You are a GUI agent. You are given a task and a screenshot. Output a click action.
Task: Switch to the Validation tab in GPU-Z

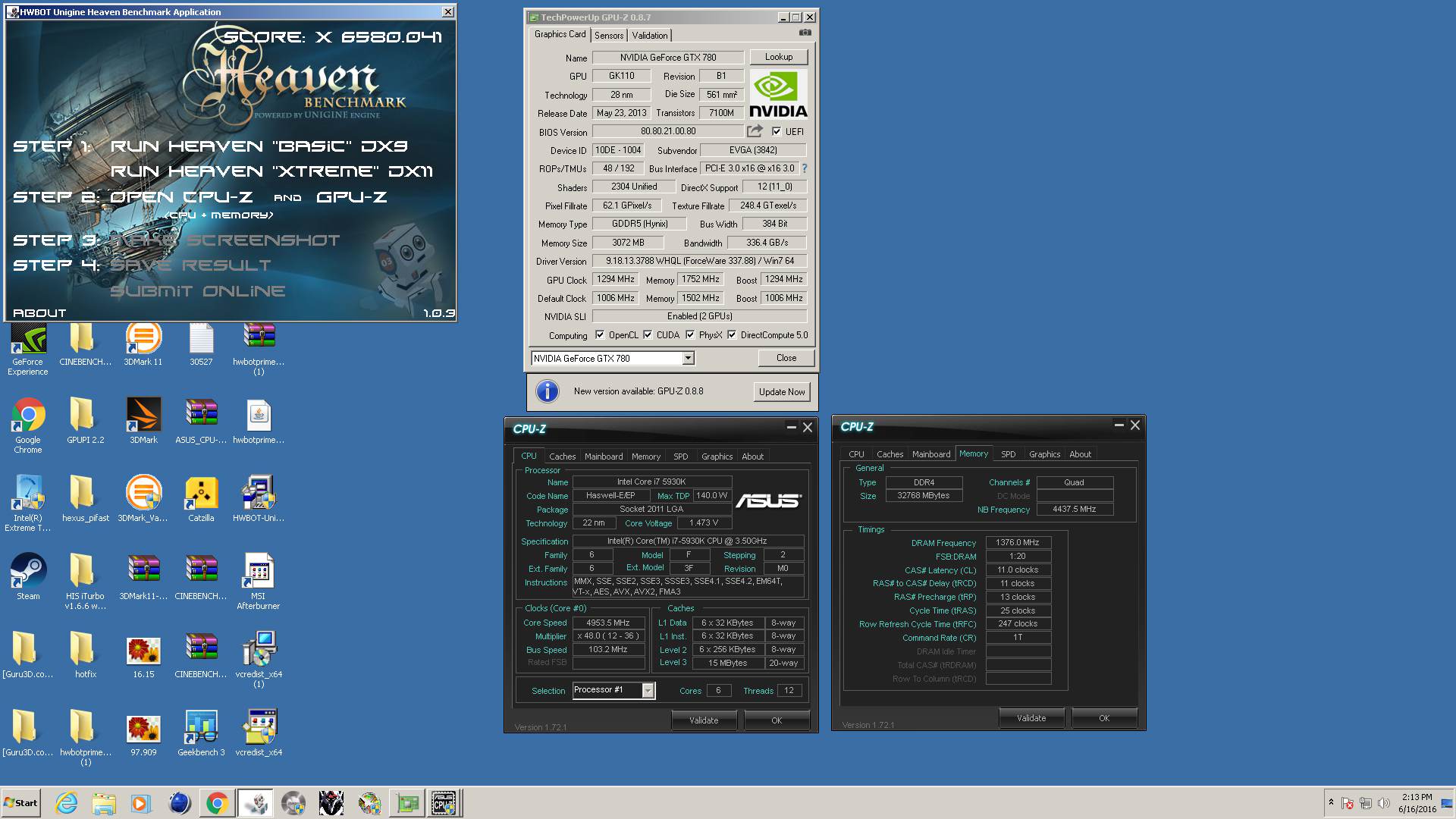click(x=650, y=36)
